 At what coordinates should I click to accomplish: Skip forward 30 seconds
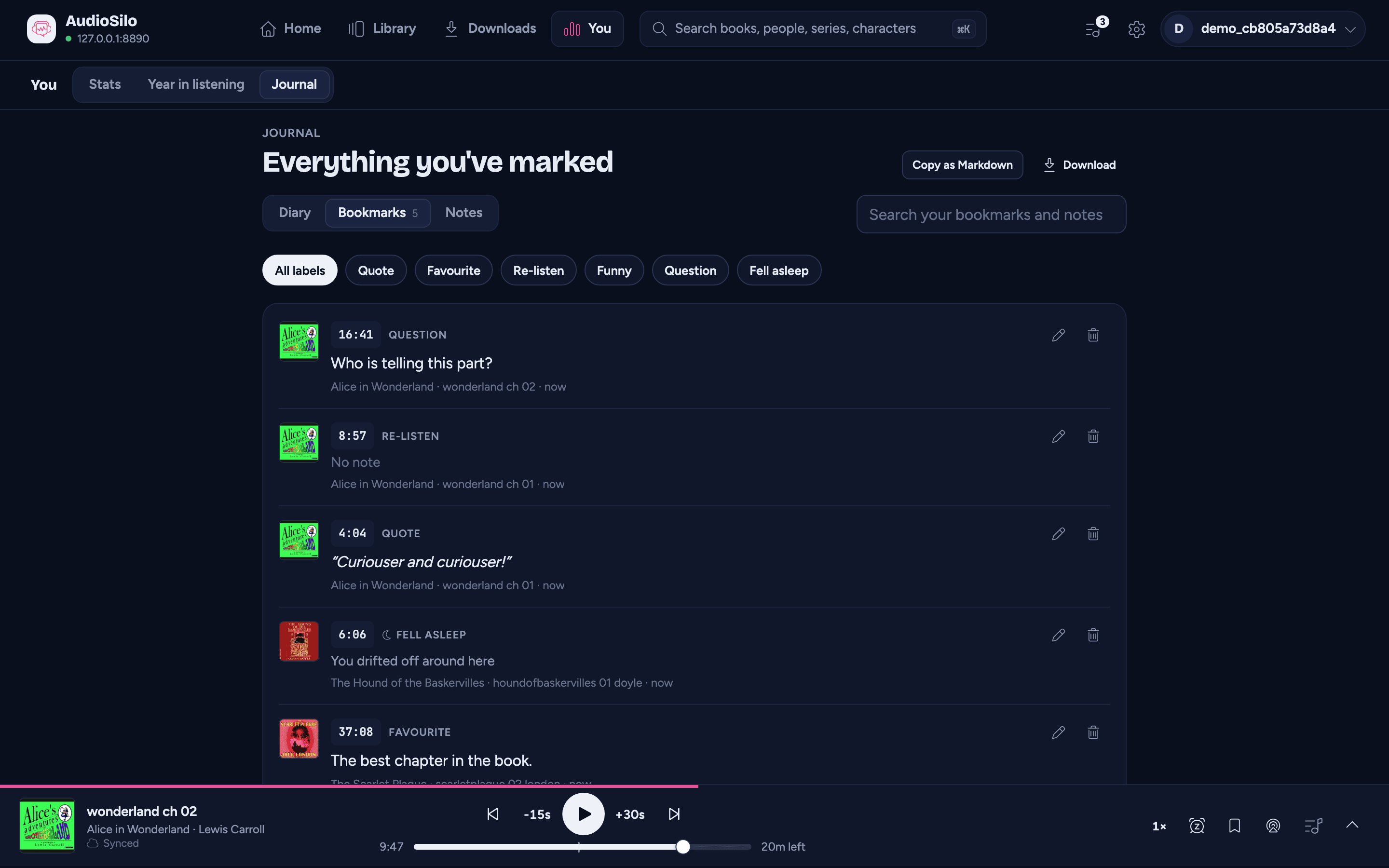click(630, 814)
